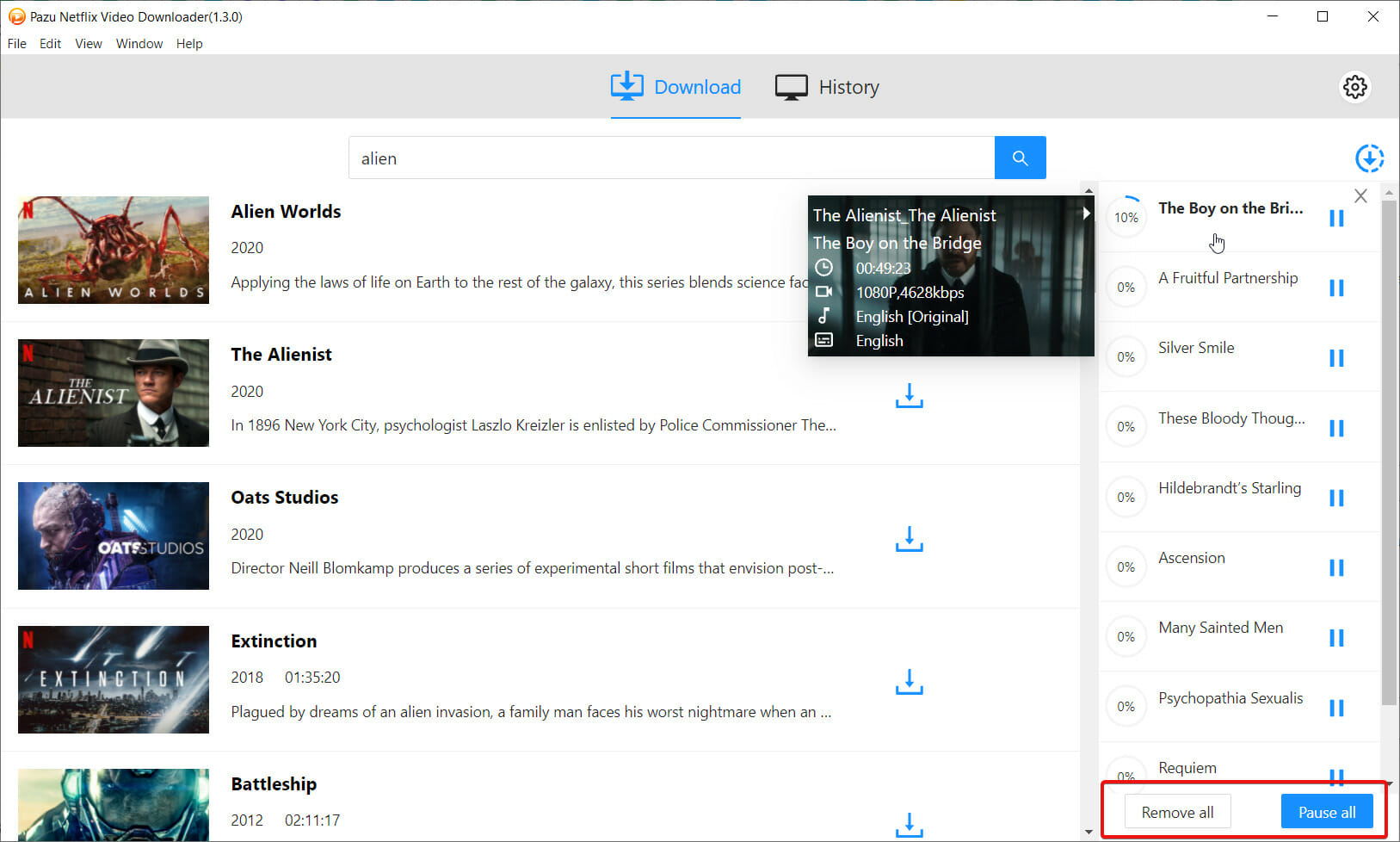The image size is (1400, 842).
Task: Select The Alienist title text
Action: click(x=281, y=355)
